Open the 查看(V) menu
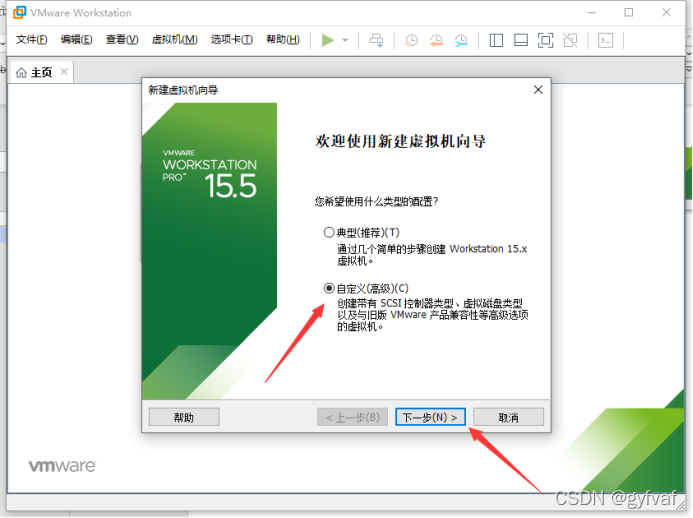The width and height of the screenshot is (693, 518). click(122, 40)
